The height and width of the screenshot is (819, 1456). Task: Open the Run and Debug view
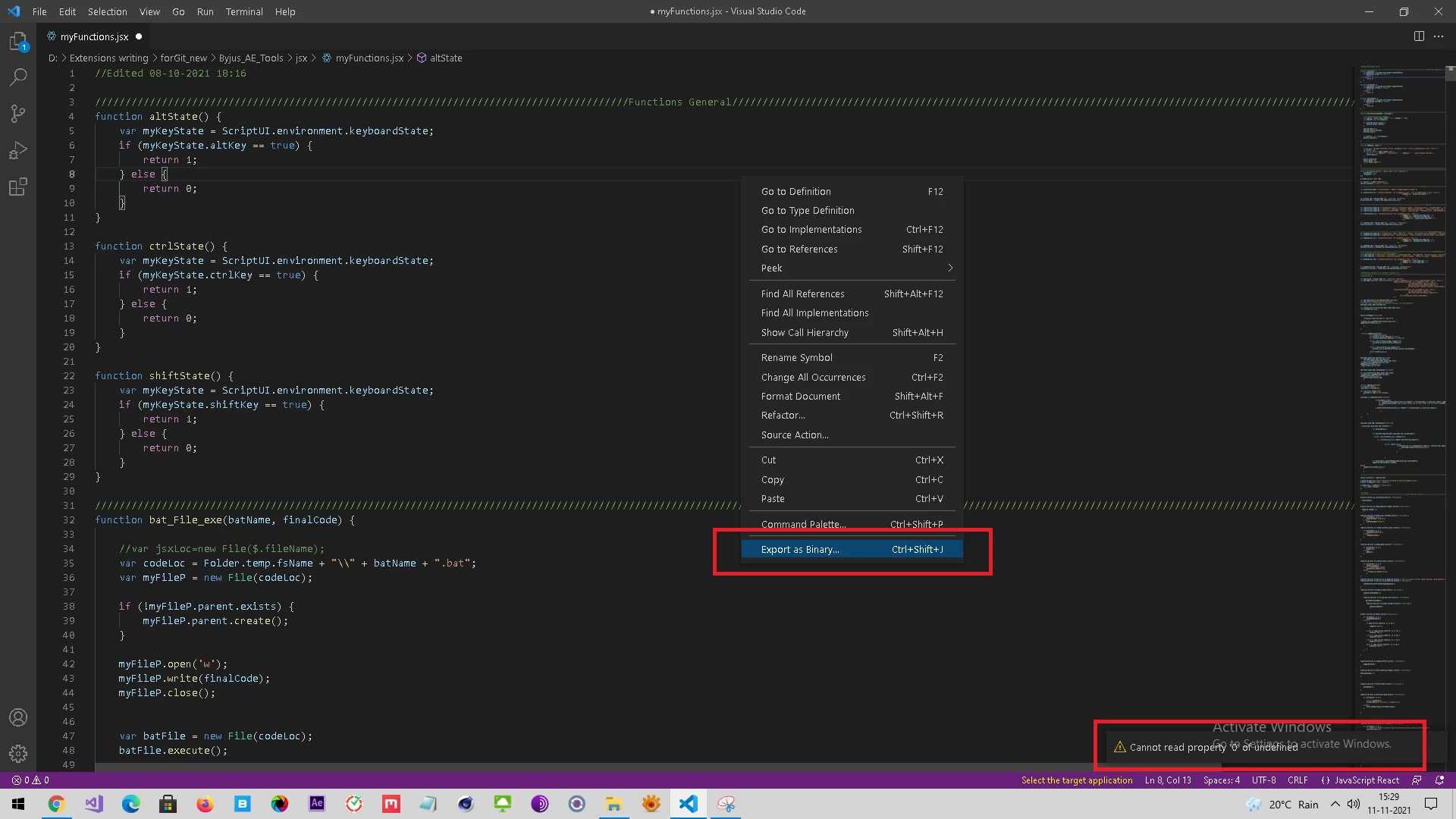18,150
